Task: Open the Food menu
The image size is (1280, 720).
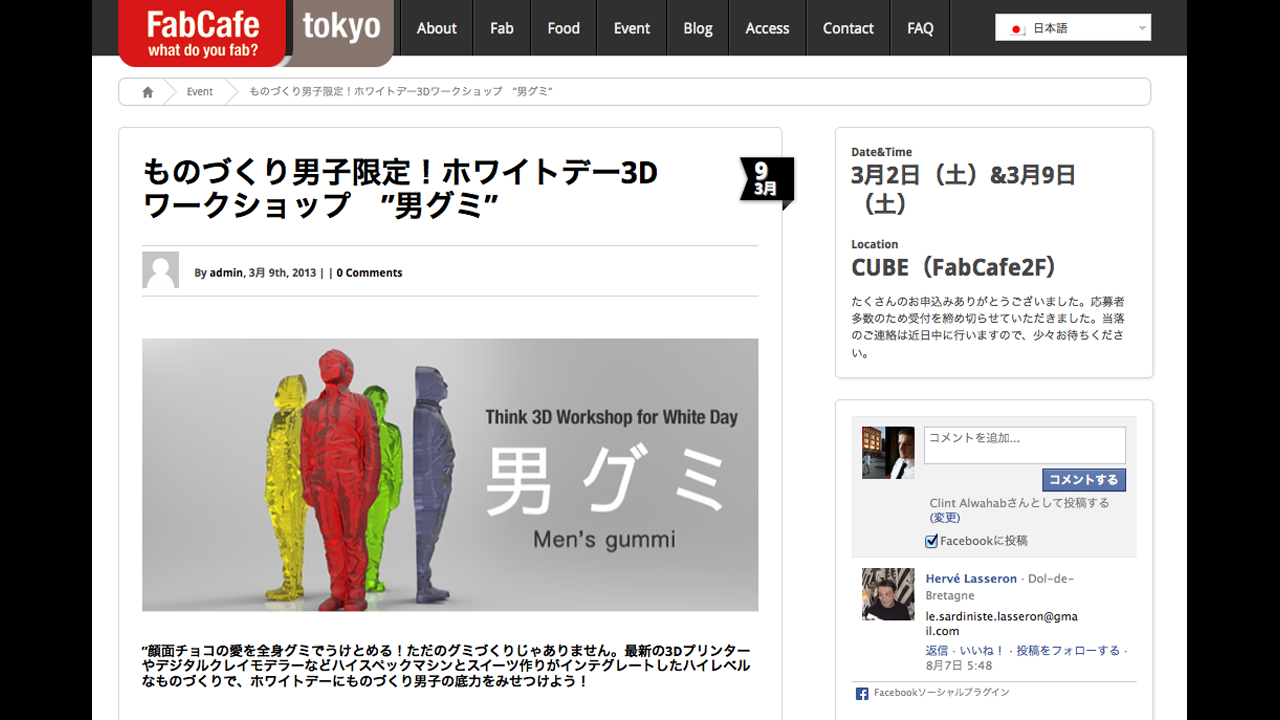Action: 564,28
